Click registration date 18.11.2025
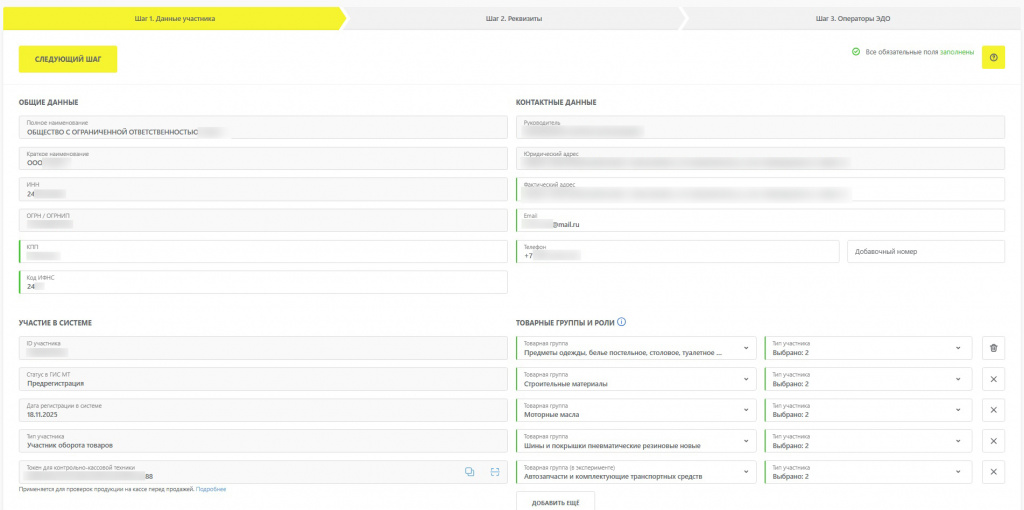This screenshot has height=510, width=1024. click(x=44, y=415)
